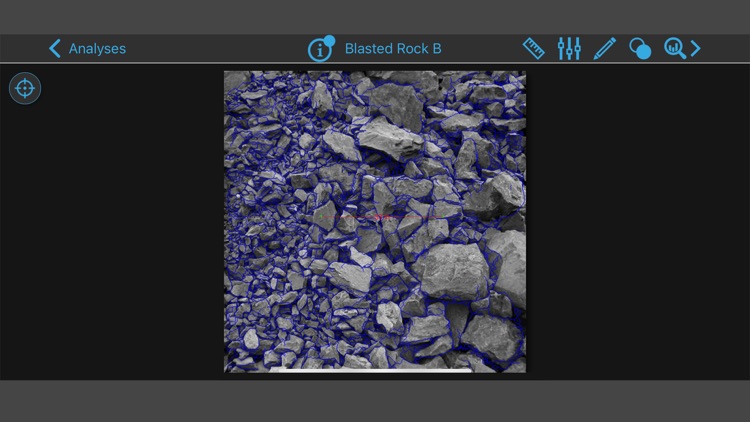The height and width of the screenshot is (422, 750).
Task: Open the info icon beside Blasted Rock B
Action: click(x=321, y=48)
